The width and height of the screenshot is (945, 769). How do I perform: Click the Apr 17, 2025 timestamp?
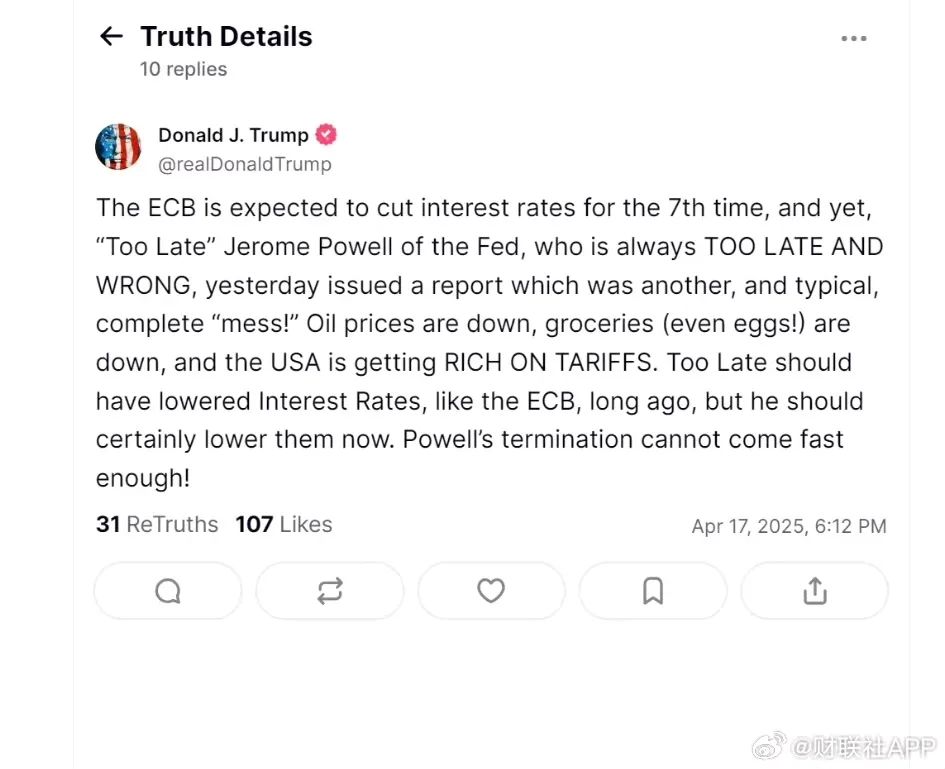pyautogui.click(x=789, y=526)
